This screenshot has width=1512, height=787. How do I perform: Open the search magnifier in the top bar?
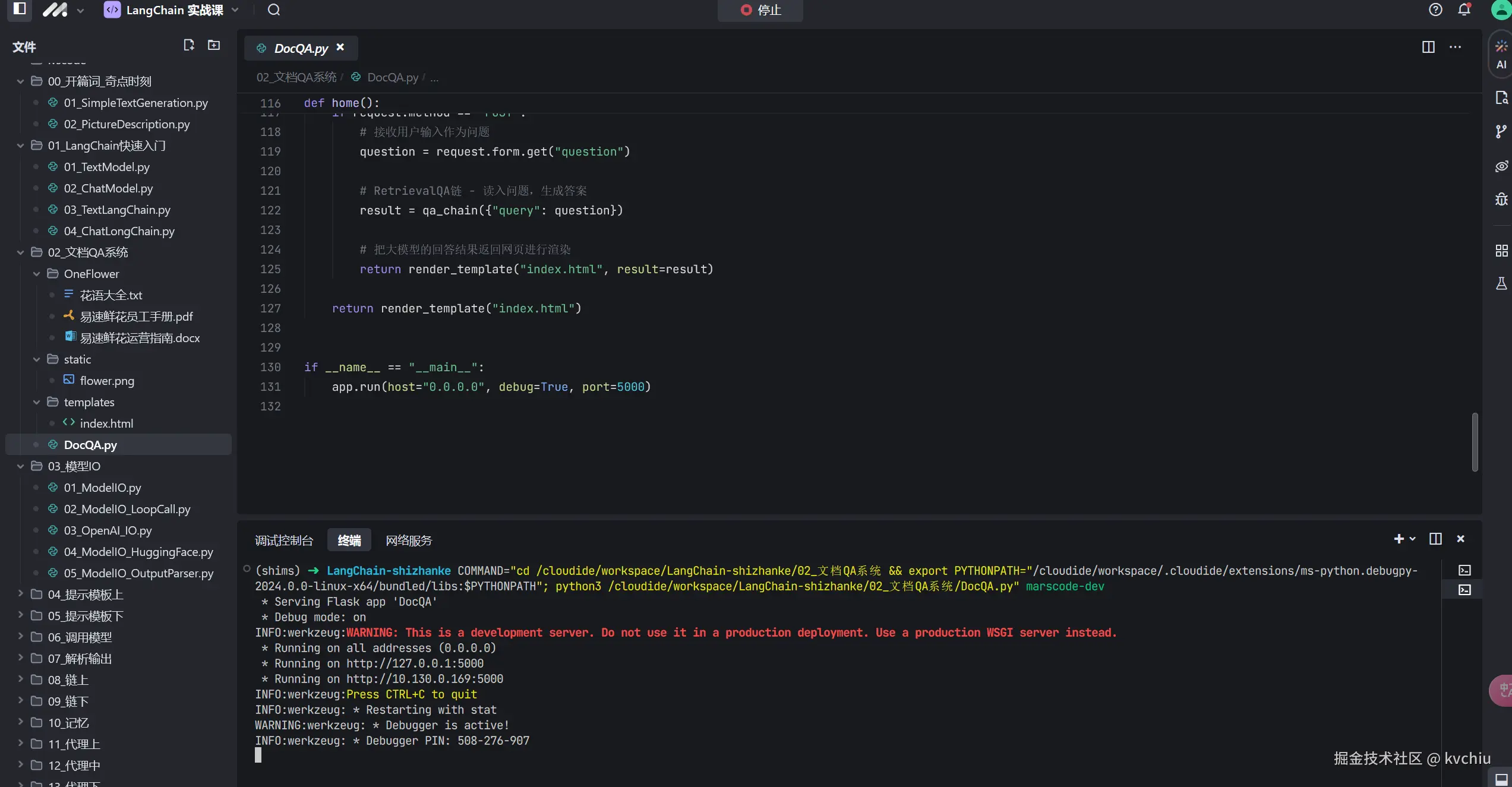click(x=273, y=10)
